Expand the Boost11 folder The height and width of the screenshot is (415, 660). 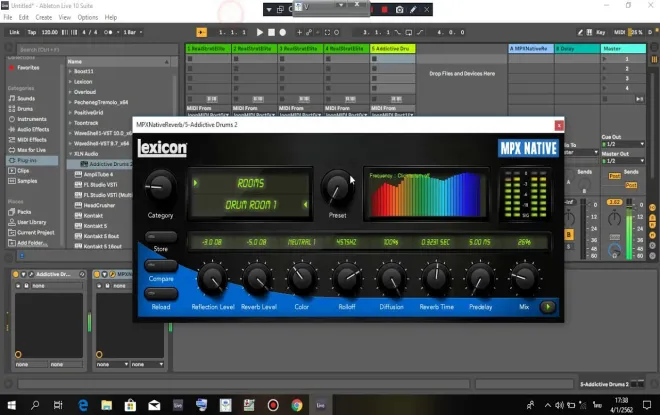(70, 72)
